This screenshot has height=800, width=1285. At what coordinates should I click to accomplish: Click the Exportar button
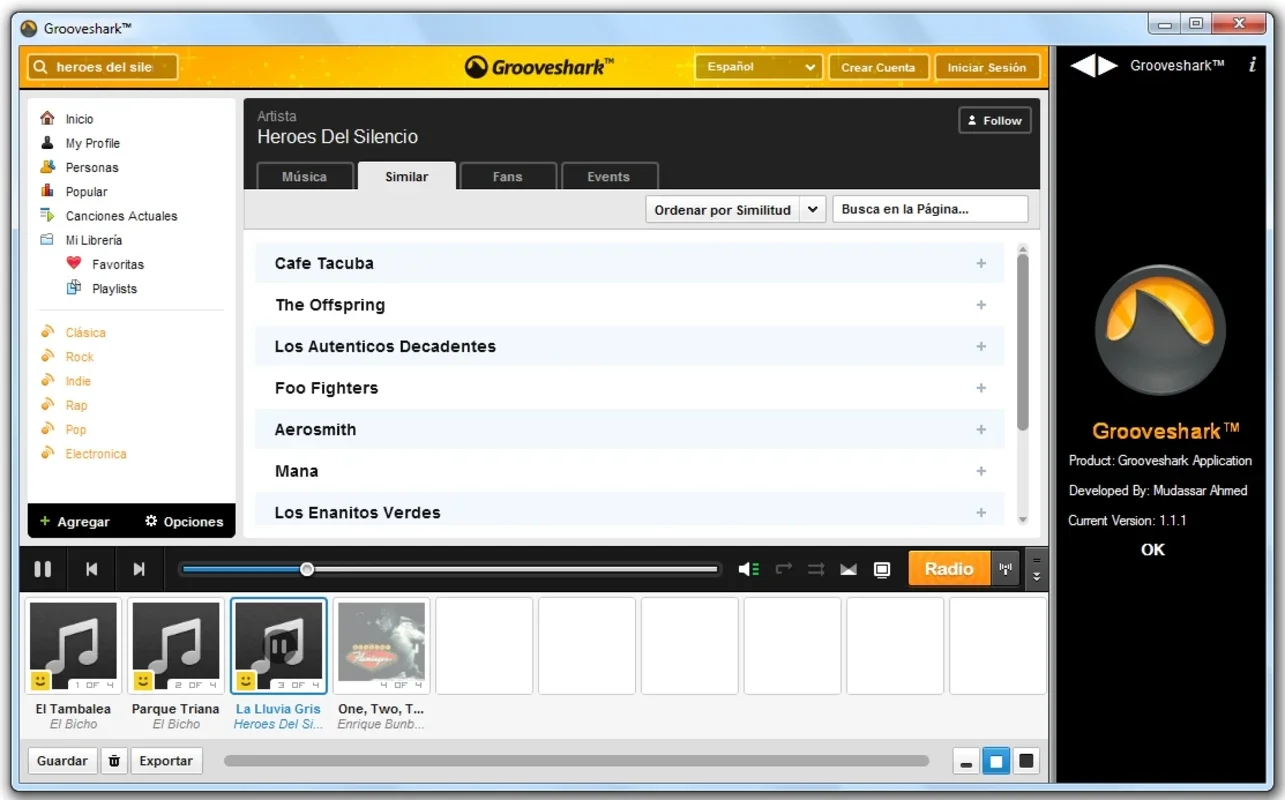pyautogui.click(x=166, y=761)
